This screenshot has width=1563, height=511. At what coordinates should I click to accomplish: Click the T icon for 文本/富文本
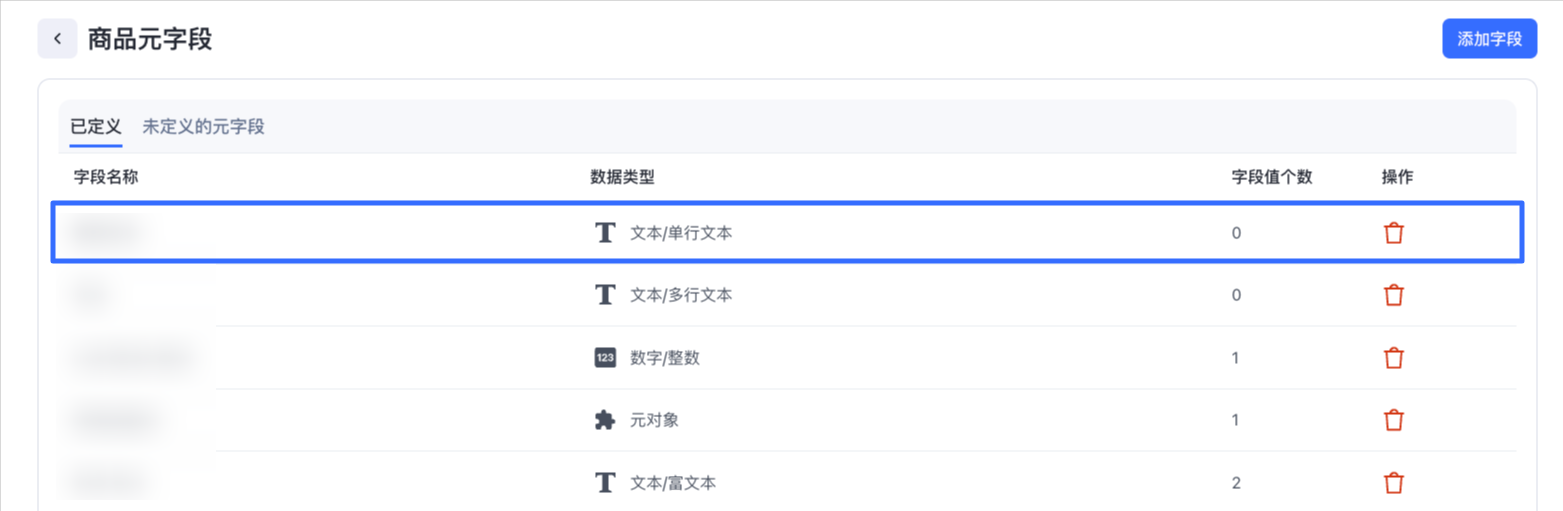tap(604, 483)
